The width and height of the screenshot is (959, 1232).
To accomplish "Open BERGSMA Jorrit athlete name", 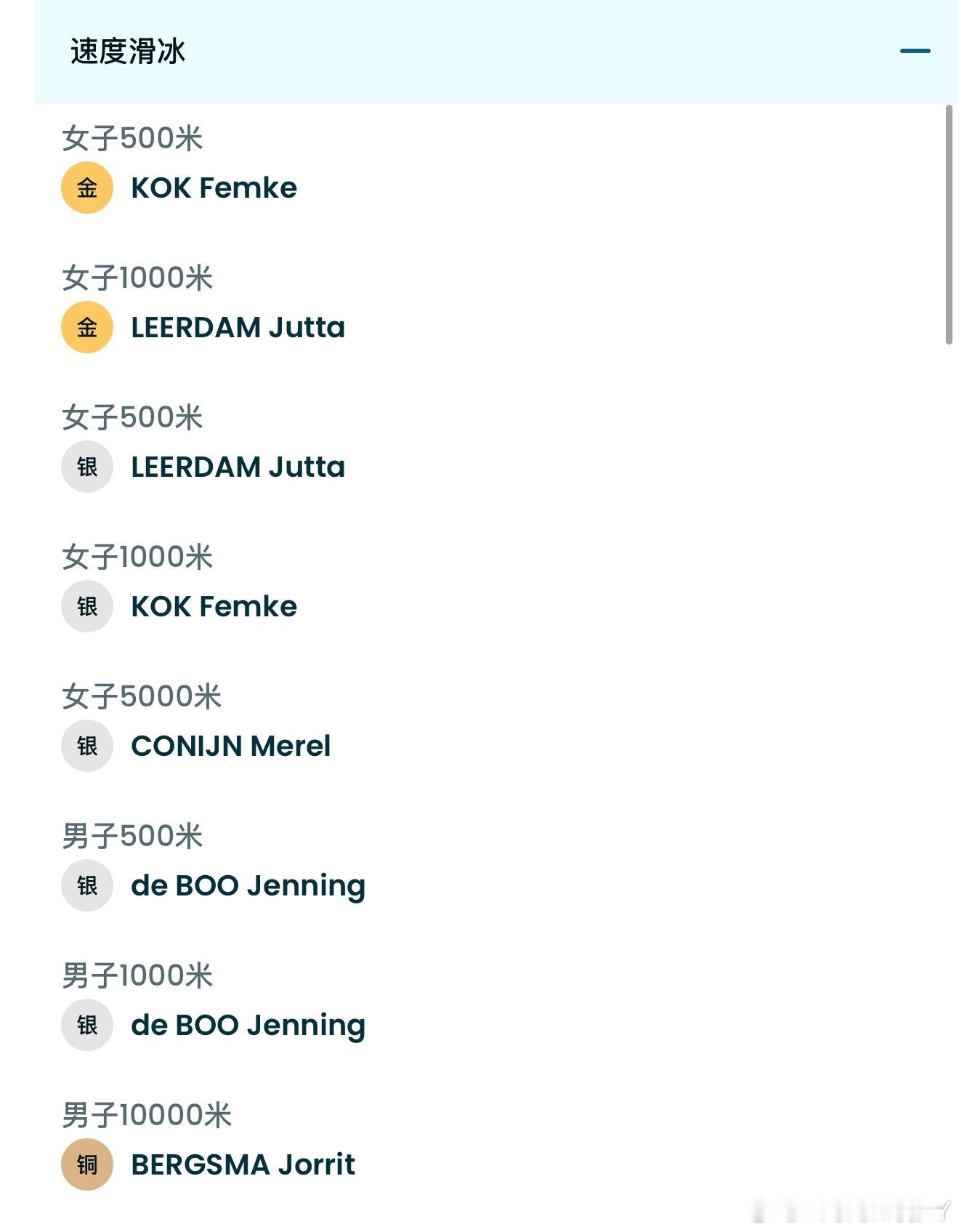I will (x=243, y=1164).
